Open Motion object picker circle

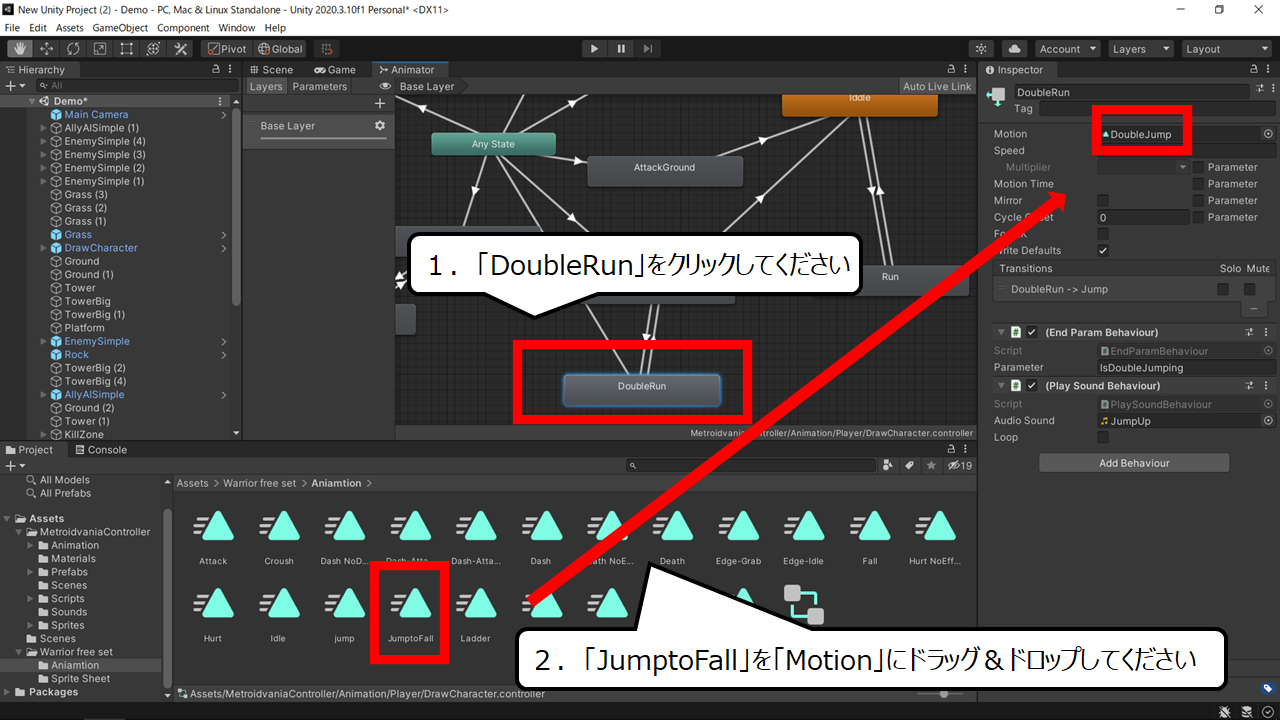[1268, 134]
